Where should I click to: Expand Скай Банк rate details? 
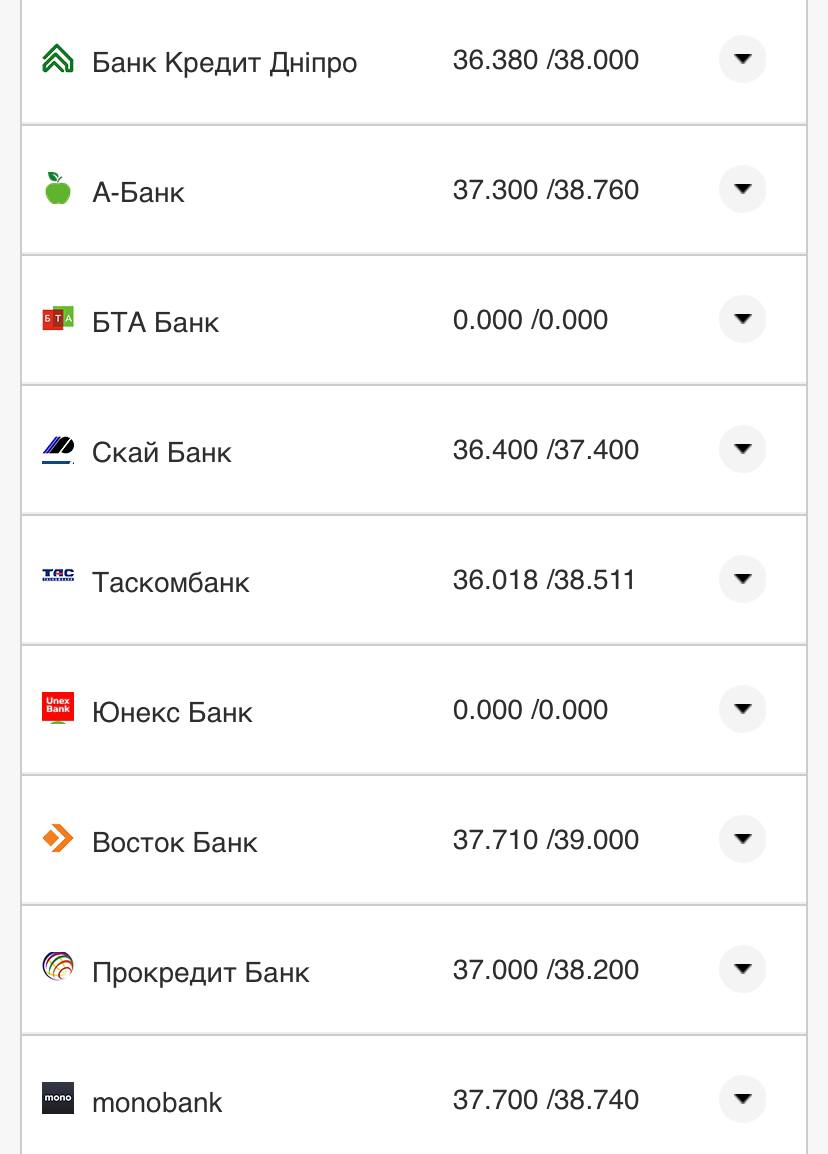[742, 449]
